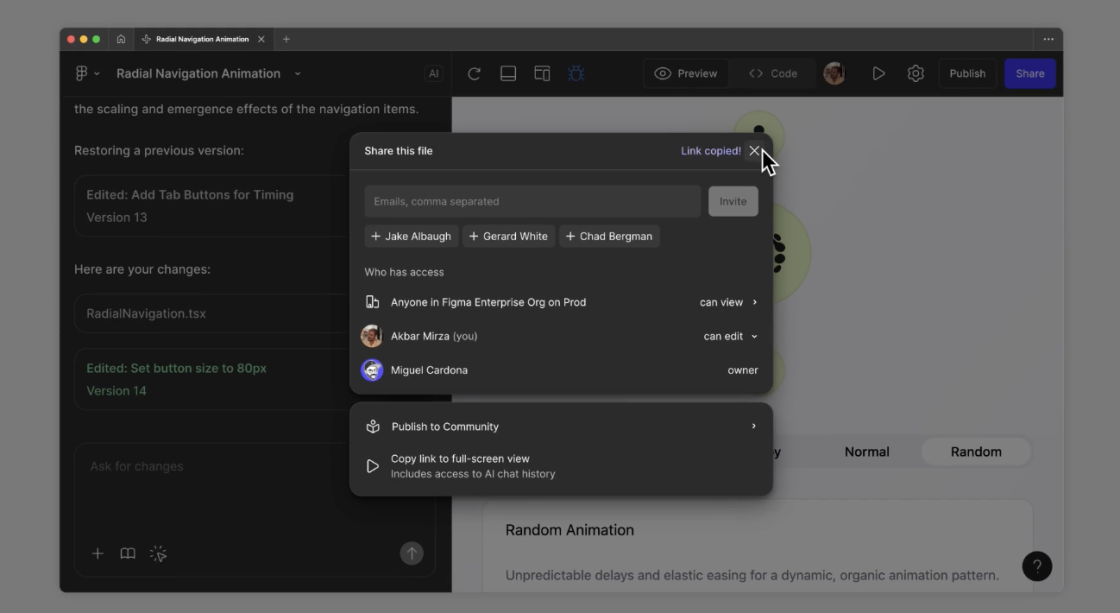Open the Radial Navigation Animation file name dropdown

[x=297, y=74]
